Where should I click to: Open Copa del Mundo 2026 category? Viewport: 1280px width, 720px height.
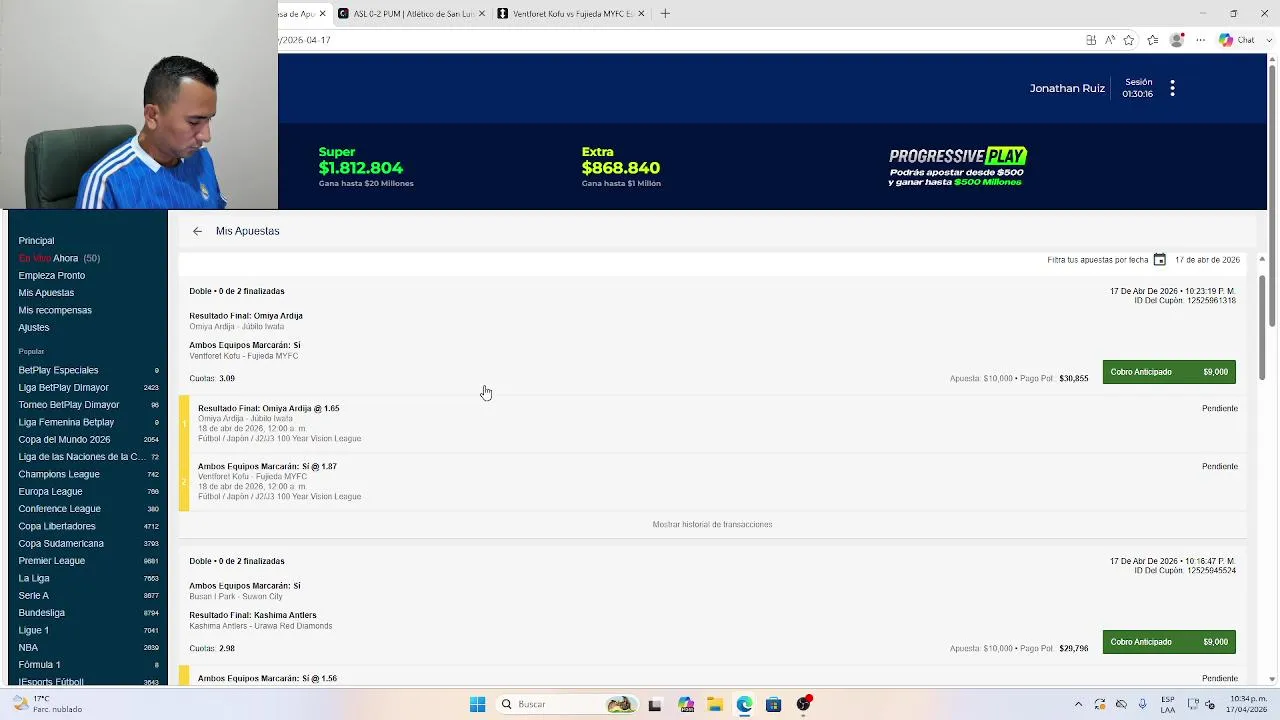(x=88, y=440)
